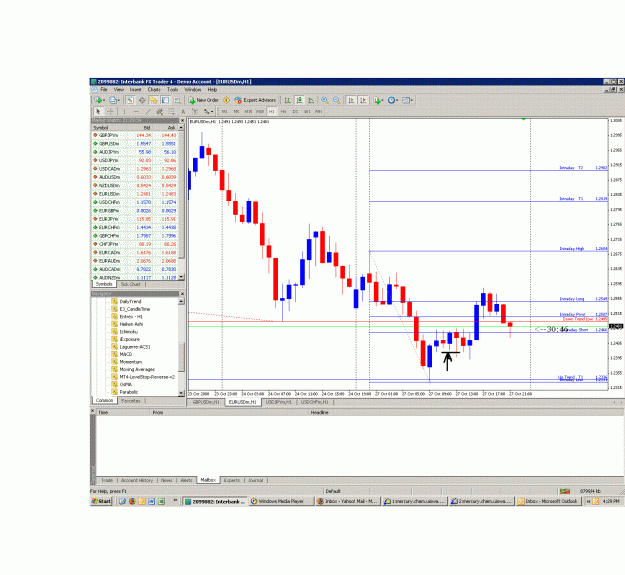
Task: Click the Windows Start button
Action: [x=101, y=501]
